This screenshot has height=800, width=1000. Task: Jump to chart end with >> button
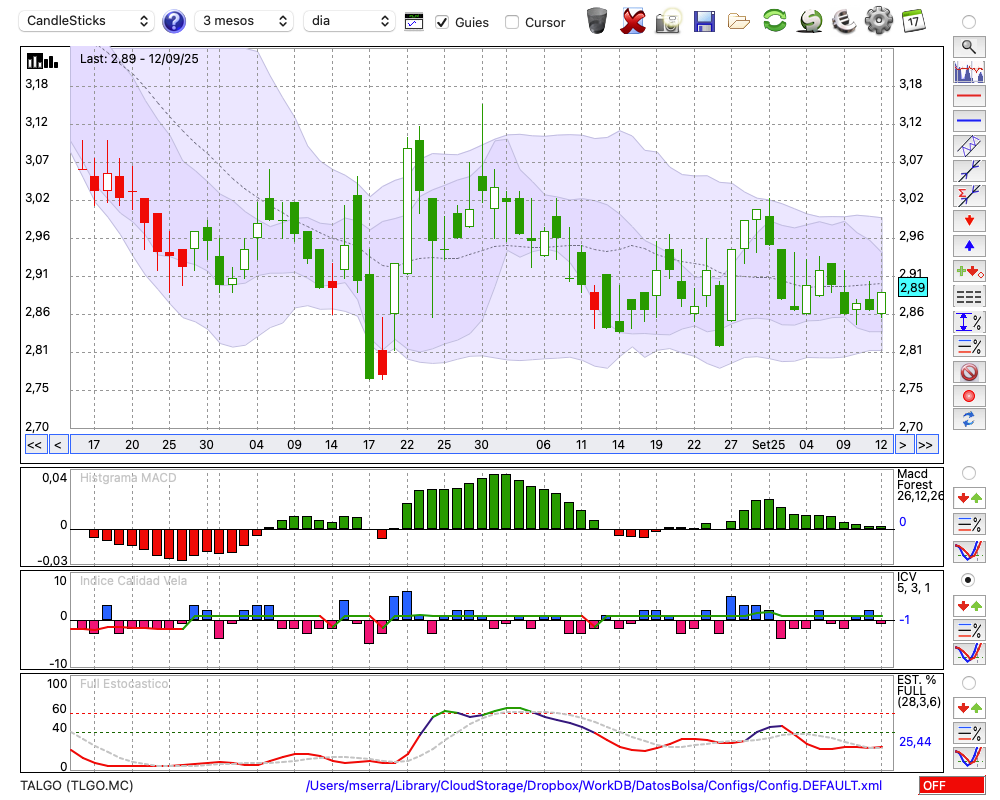(927, 445)
